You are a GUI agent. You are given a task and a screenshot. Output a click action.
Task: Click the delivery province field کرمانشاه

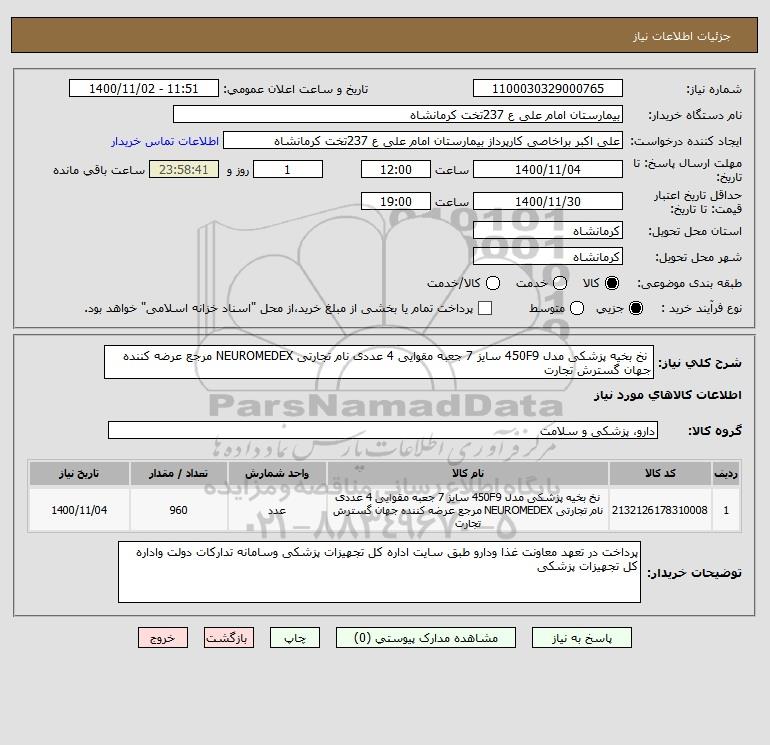(548, 230)
